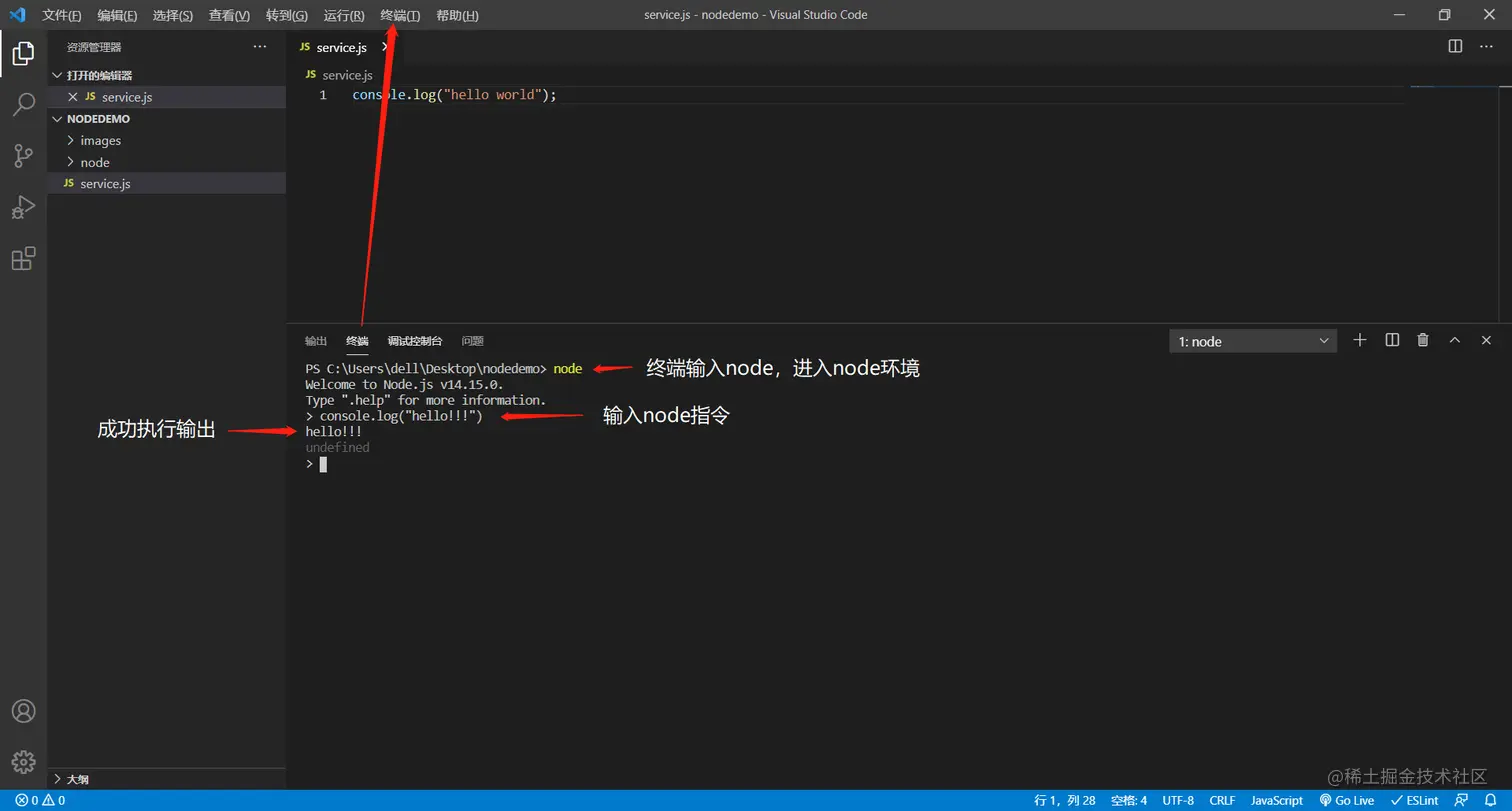Switch to the Debug Console tab
The height and width of the screenshot is (811, 1512).
coord(415,341)
